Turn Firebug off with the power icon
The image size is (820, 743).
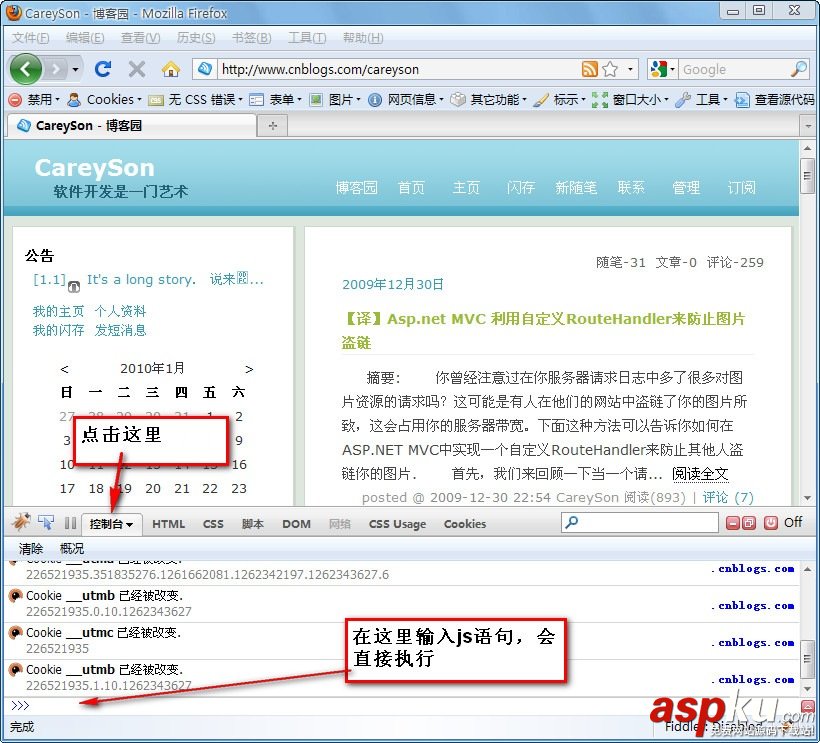770,523
